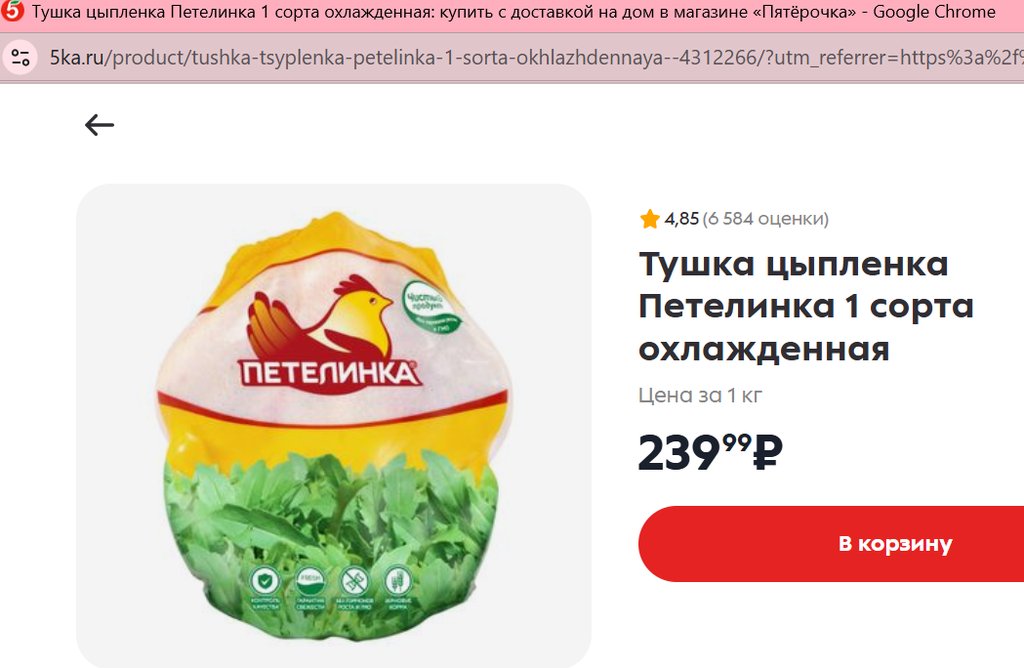1024x668 pixels.
Task: Open the site information icon by the URL
Action: (20, 57)
